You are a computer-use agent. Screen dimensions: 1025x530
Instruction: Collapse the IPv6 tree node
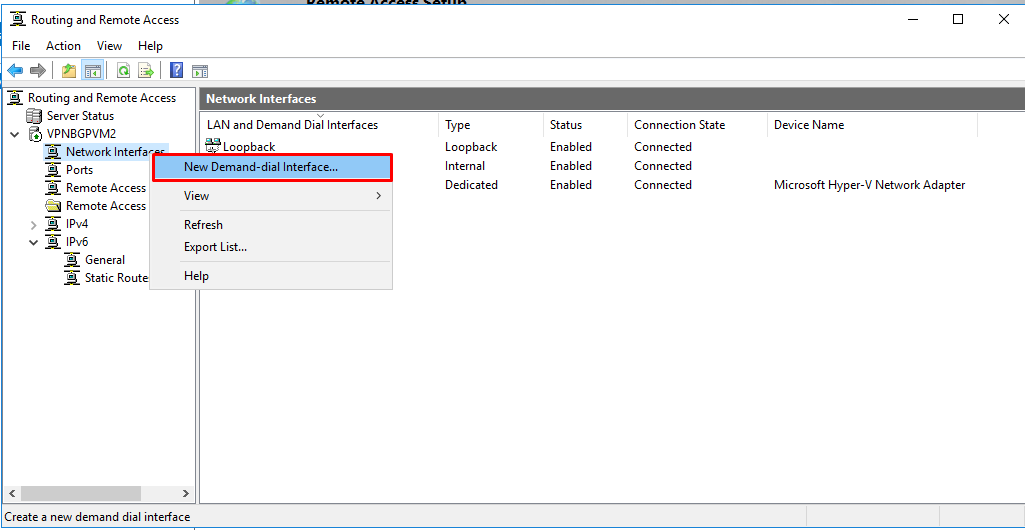coord(33,242)
